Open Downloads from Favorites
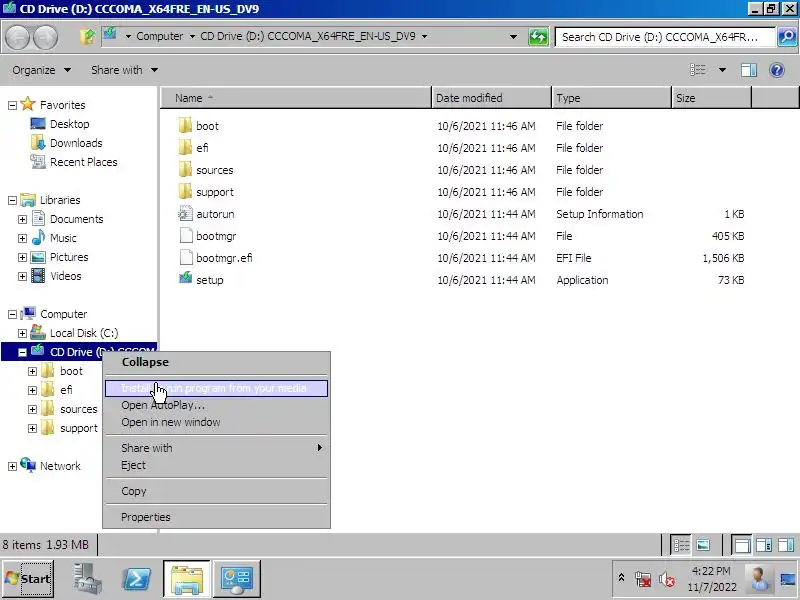This screenshot has height=600, width=800. pos(76,143)
